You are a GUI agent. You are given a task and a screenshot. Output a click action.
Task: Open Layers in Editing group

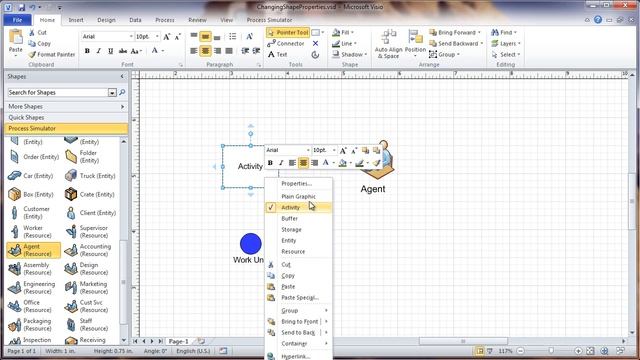tap(506, 43)
